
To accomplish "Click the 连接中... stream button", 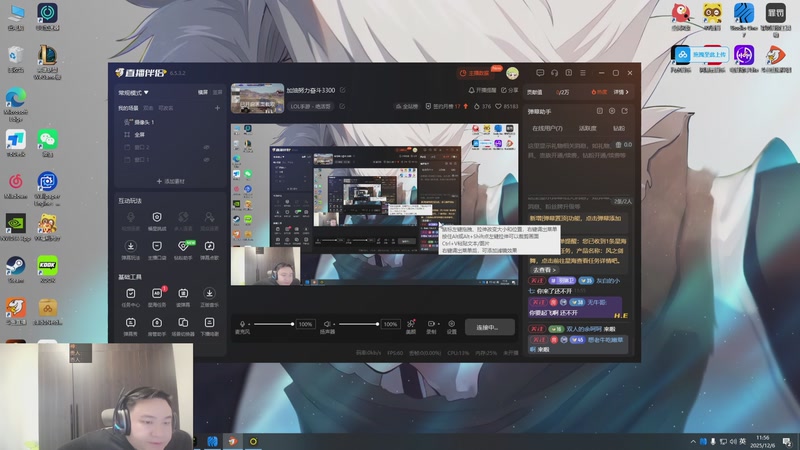I will pos(490,327).
